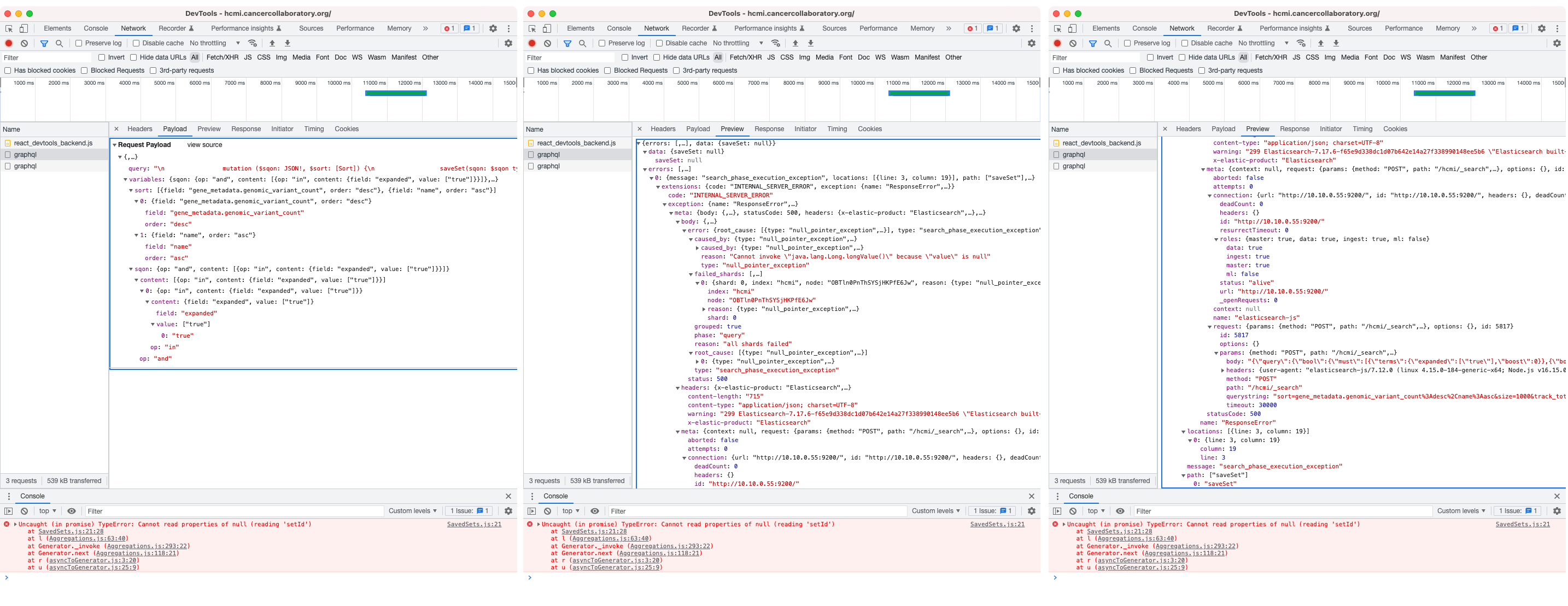
Task: Open SavedSets.js:21 source link in rightmost console
Action: [1522, 525]
